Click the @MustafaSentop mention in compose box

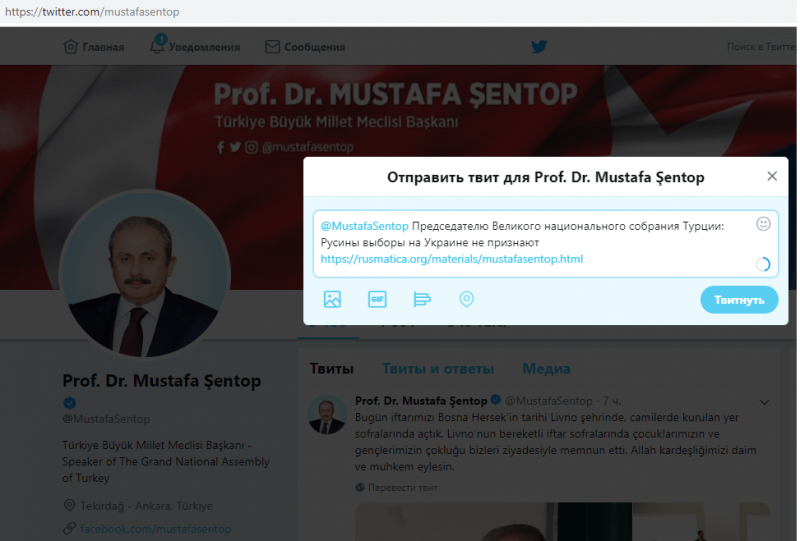[x=364, y=226]
